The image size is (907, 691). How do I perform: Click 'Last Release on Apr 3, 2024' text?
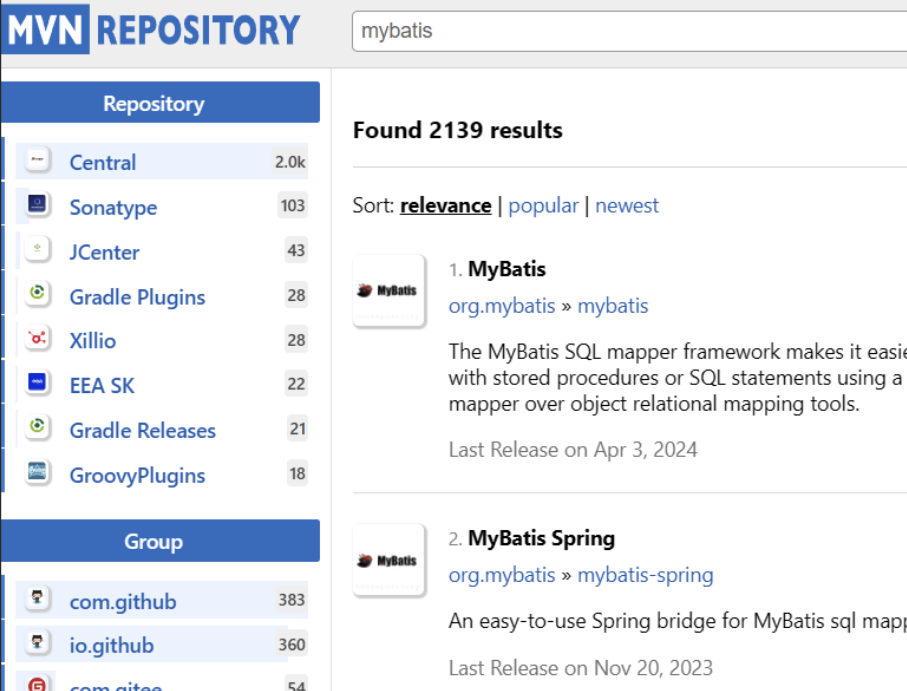[x=573, y=450]
